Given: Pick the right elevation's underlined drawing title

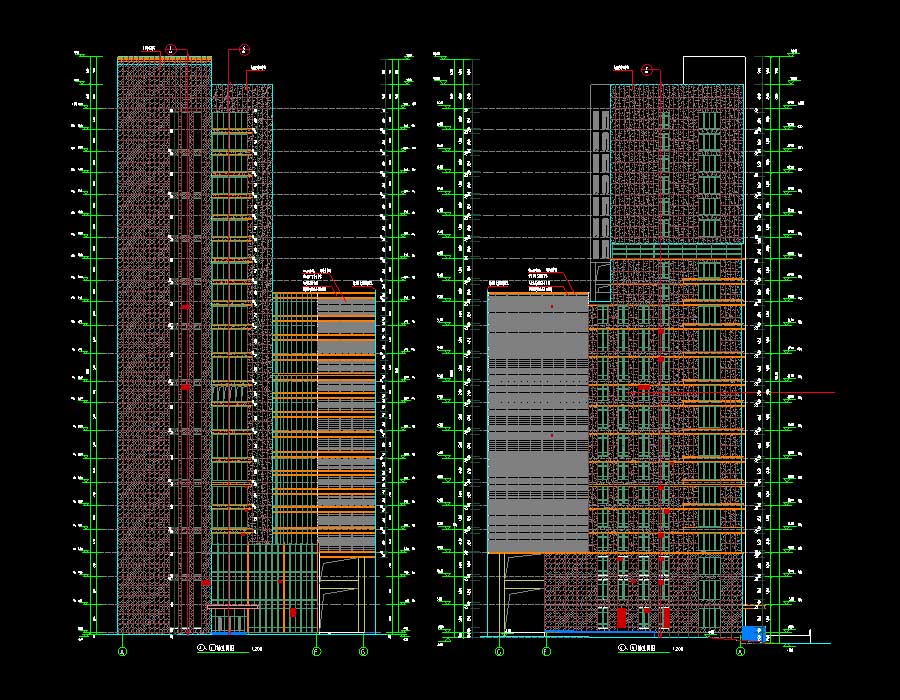Looking at the screenshot, I should coord(637,648).
